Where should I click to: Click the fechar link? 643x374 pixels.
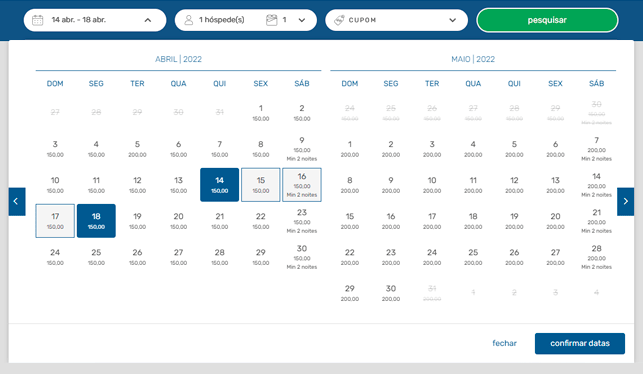[504, 343]
